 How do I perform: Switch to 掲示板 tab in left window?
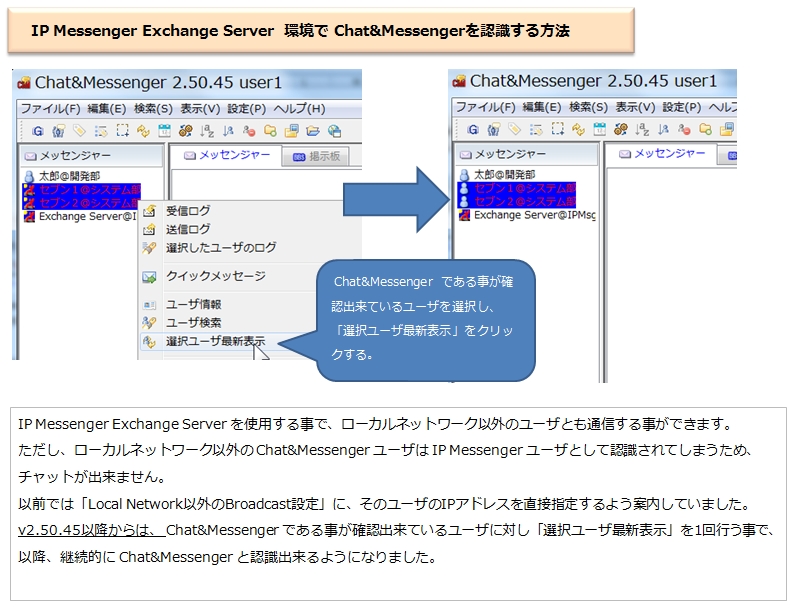[317, 156]
